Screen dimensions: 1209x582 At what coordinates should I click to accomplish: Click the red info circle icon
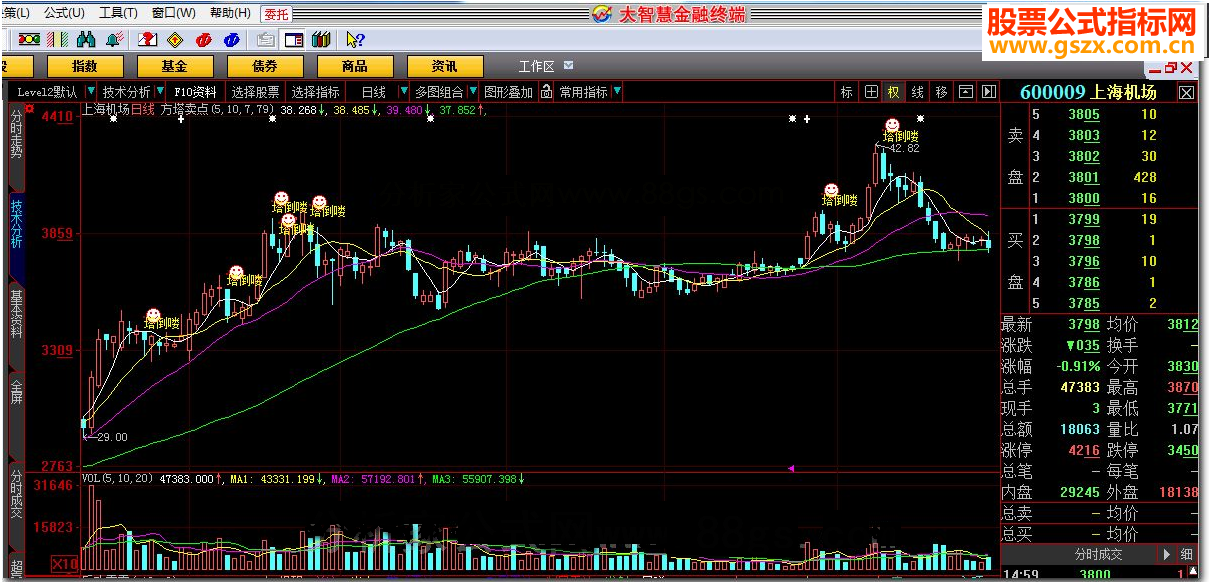tap(204, 39)
